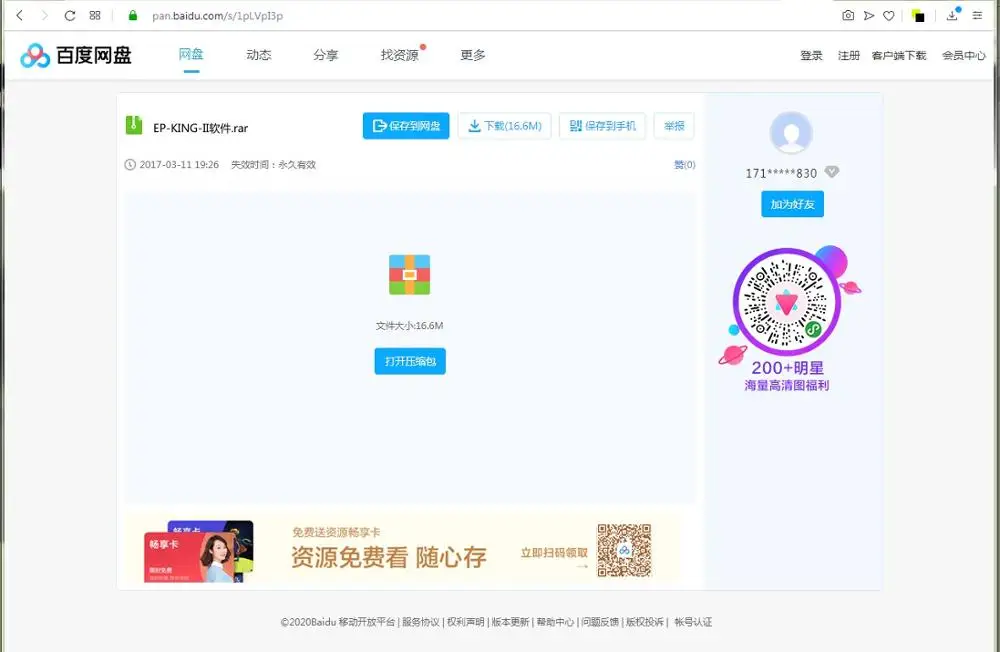Bookmark the page with the heart icon
This screenshot has width=1000, height=652.
click(888, 15)
